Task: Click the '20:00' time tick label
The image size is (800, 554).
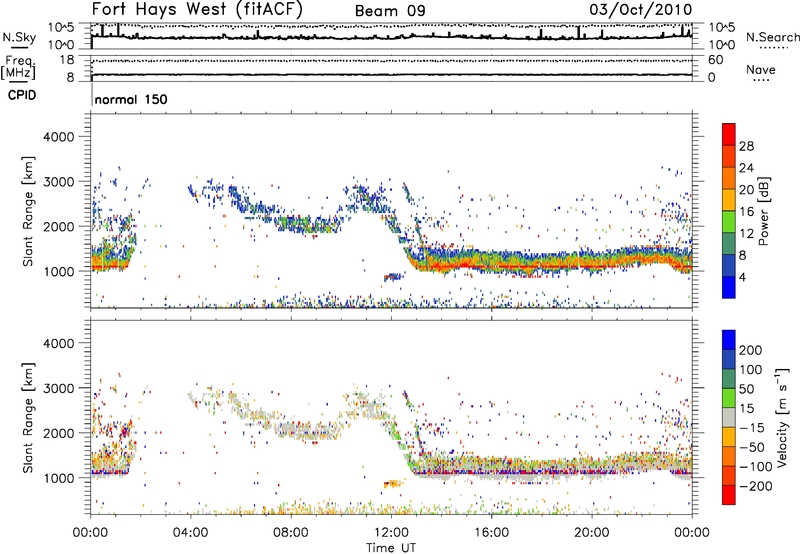Action: [591, 533]
